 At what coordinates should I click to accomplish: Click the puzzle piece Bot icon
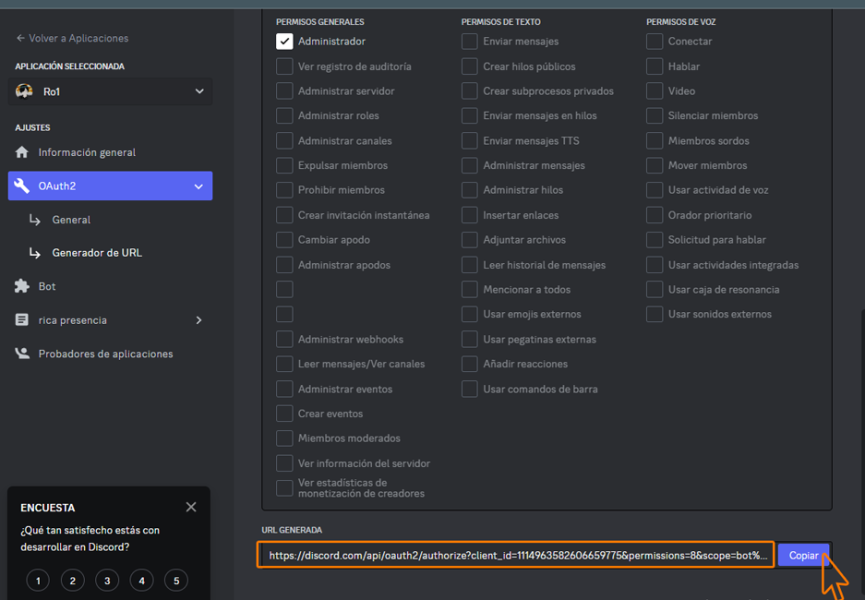coord(22,287)
